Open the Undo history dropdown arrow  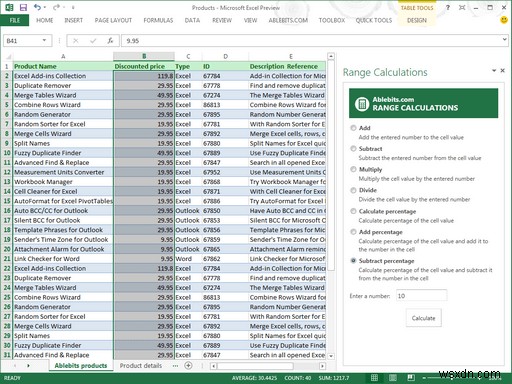(x=45, y=7)
